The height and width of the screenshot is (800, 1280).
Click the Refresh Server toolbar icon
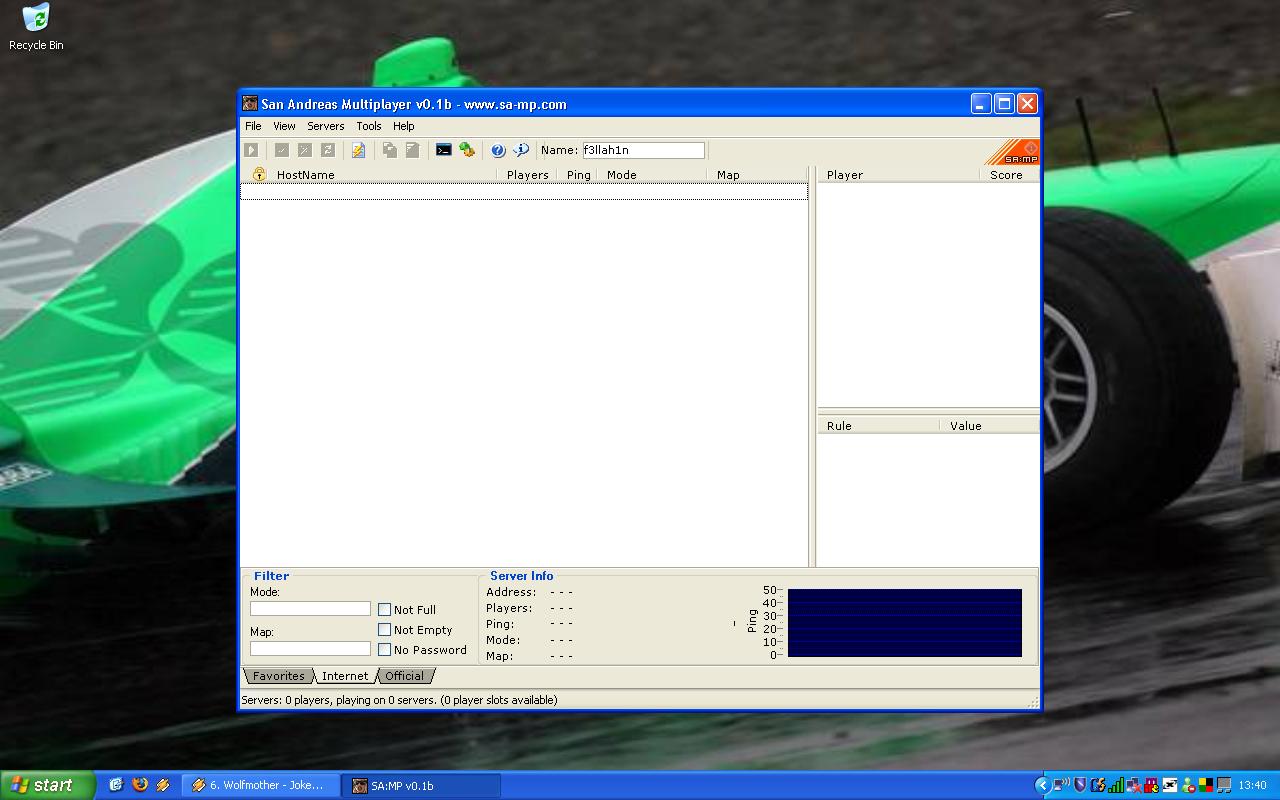coord(327,150)
